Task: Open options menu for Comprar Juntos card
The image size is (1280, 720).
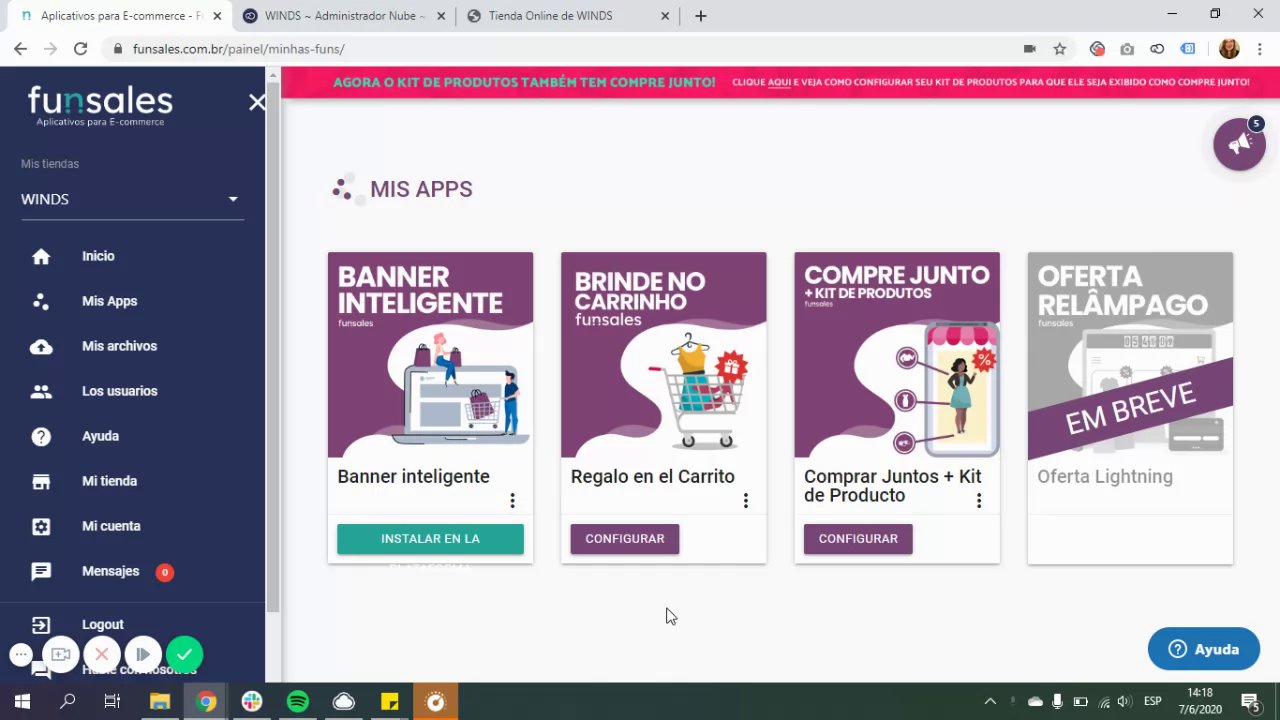Action: [978, 500]
